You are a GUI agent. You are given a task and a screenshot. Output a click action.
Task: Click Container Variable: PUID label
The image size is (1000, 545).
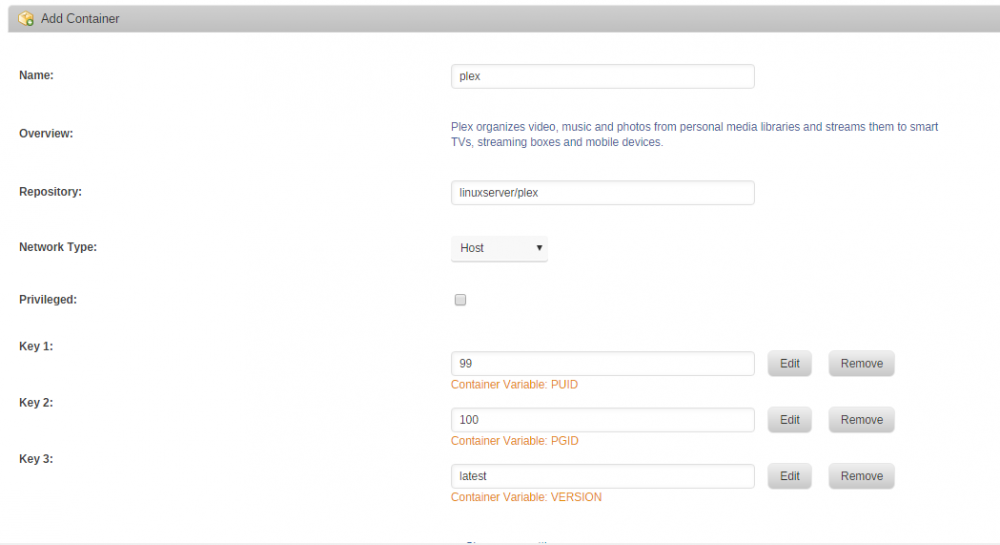pos(515,384)
